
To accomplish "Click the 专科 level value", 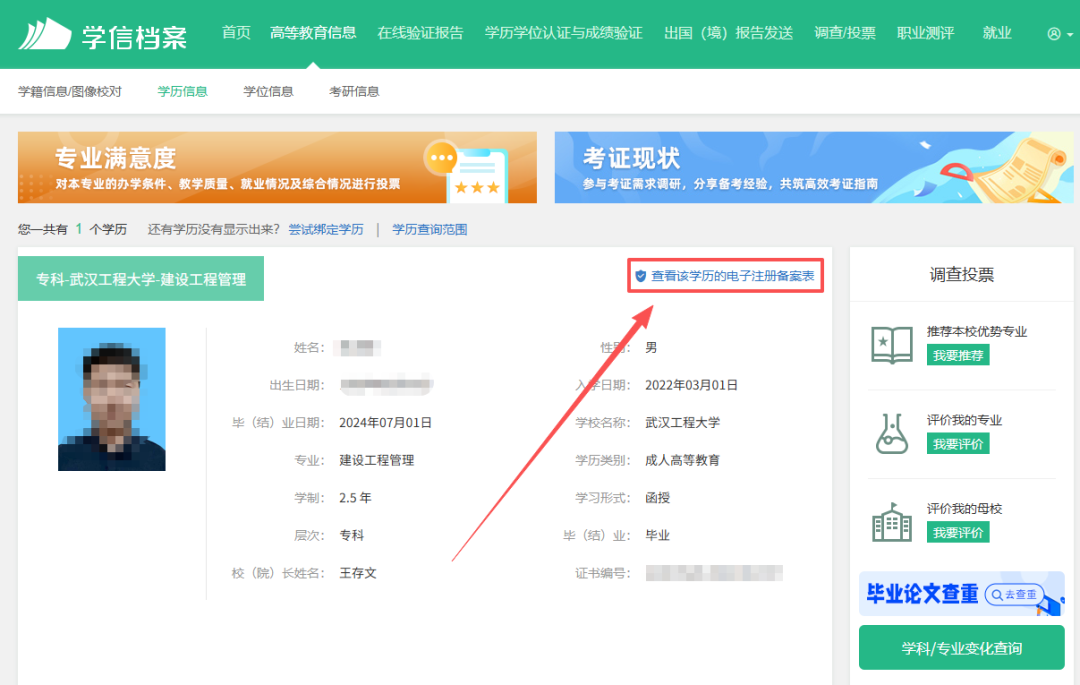I will (352, 535).
